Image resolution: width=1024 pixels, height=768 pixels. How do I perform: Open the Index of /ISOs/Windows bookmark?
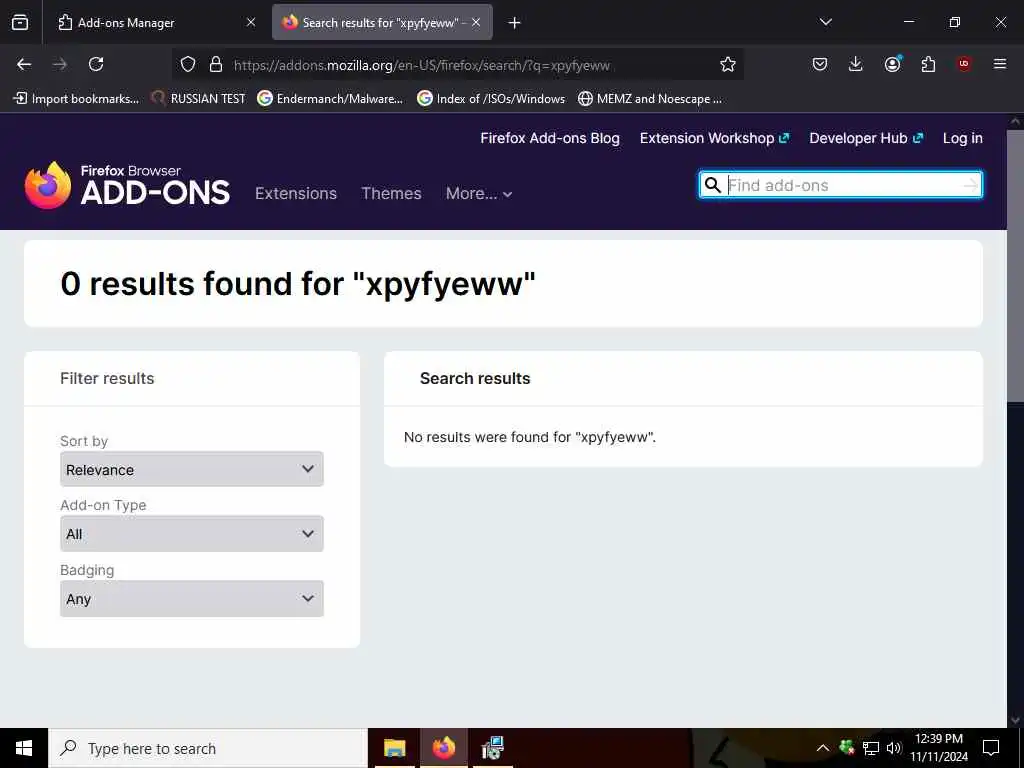491,99
